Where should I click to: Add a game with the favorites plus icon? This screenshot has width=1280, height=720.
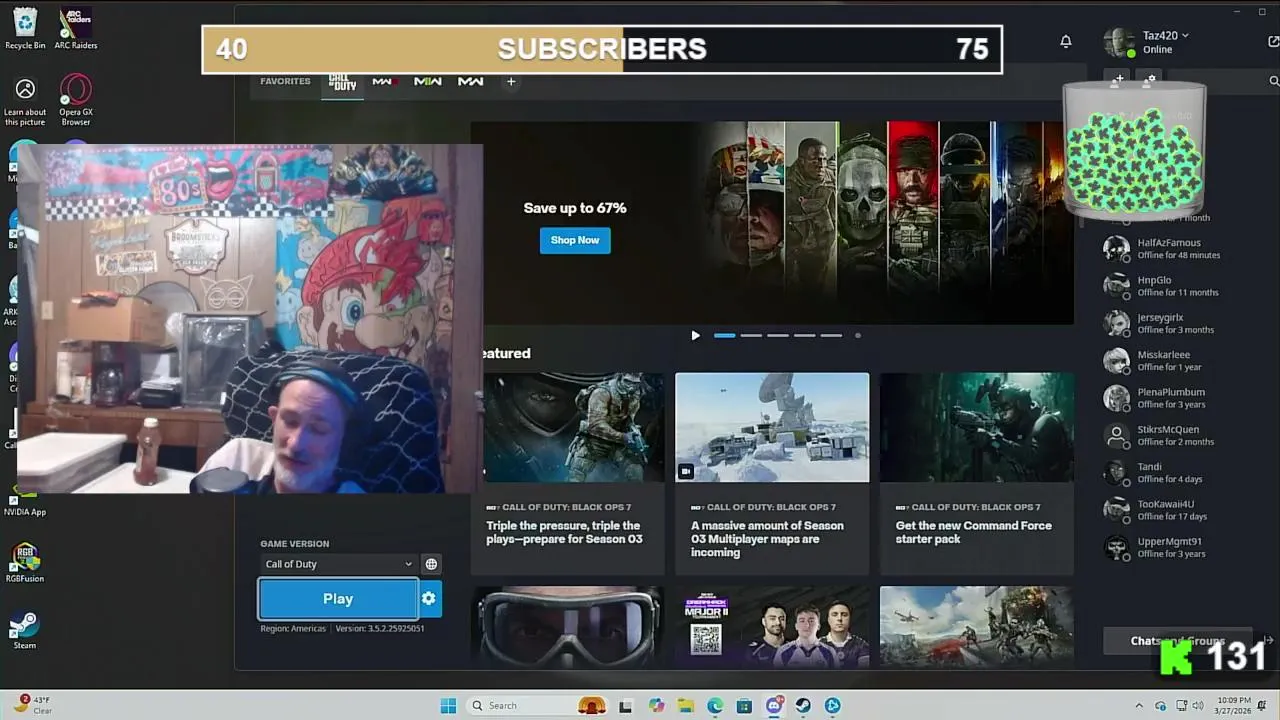click(x=511, y=82)
